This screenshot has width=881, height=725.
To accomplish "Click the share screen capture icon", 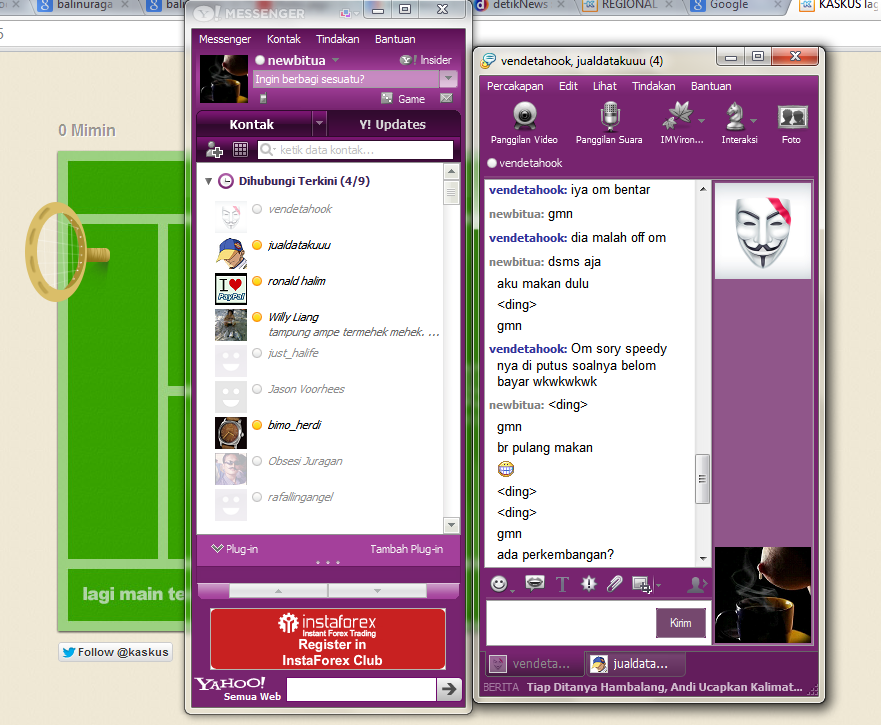I will pyautogui.click(x=641, y=584).
